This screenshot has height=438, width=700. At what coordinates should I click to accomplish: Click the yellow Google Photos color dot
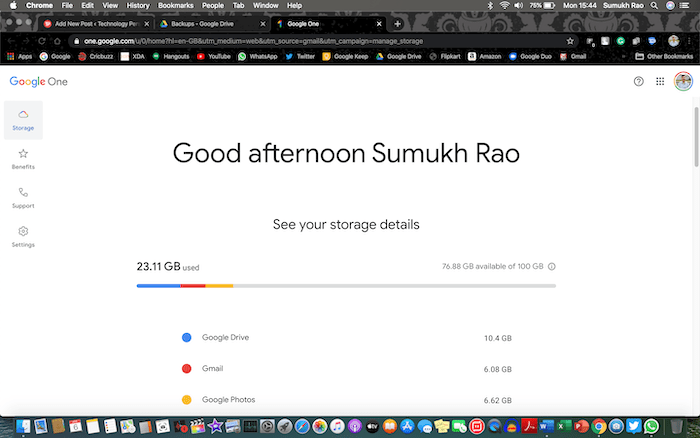tap(187, 400)
